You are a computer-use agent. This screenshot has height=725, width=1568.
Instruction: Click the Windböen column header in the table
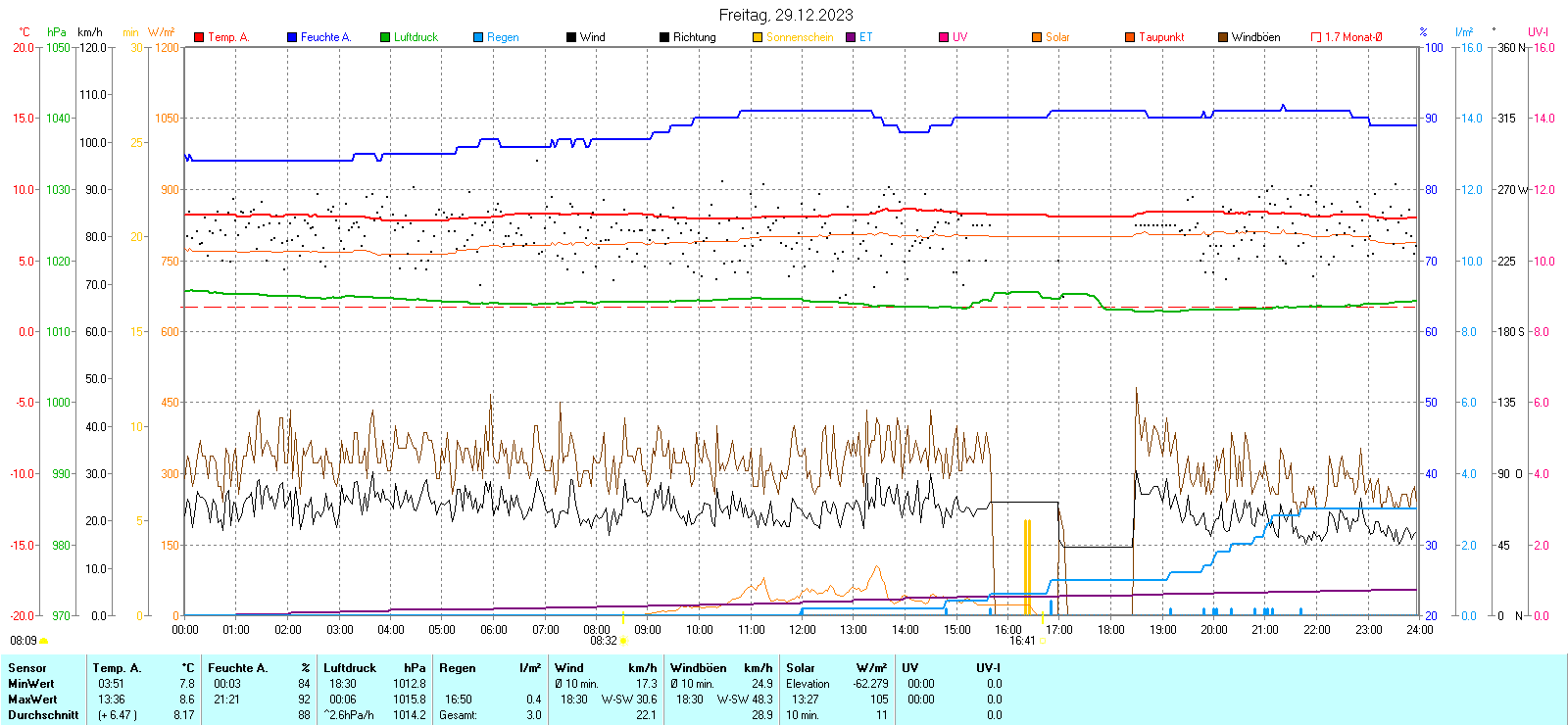pyautogui.click(x=699, y=668)
